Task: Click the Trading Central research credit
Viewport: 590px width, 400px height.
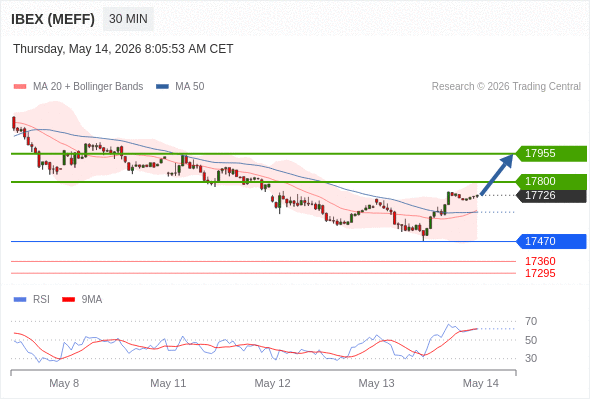Action: [x=506, y=87]
